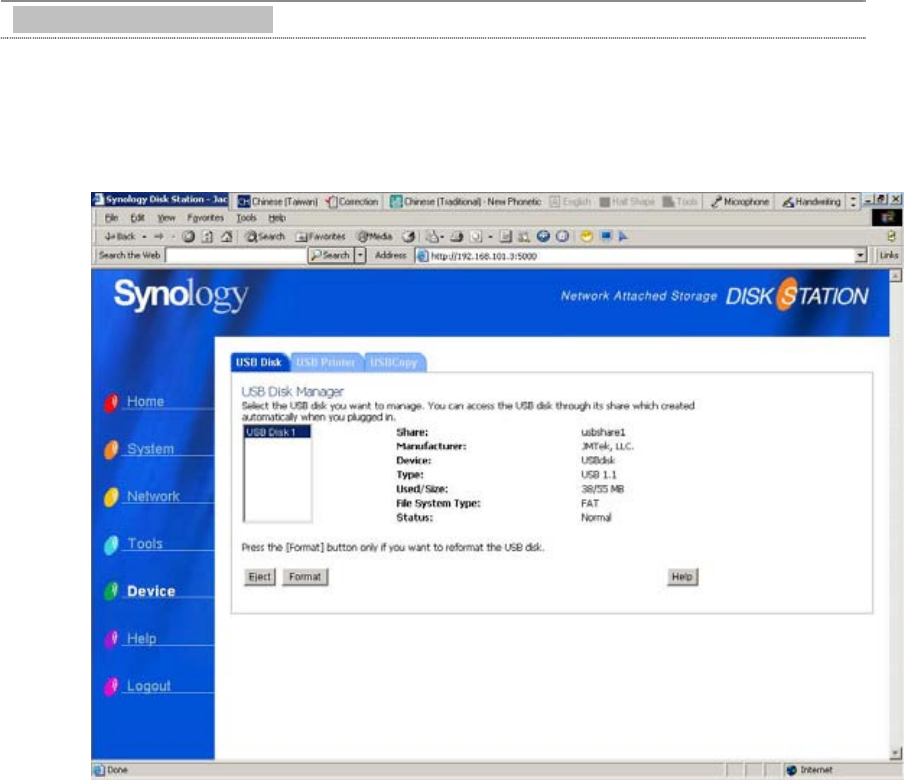Image resolution: width=904 pixels, height=780 pixels.
Task: Click the Microphone button in language bar
Action: pos(740,202)
